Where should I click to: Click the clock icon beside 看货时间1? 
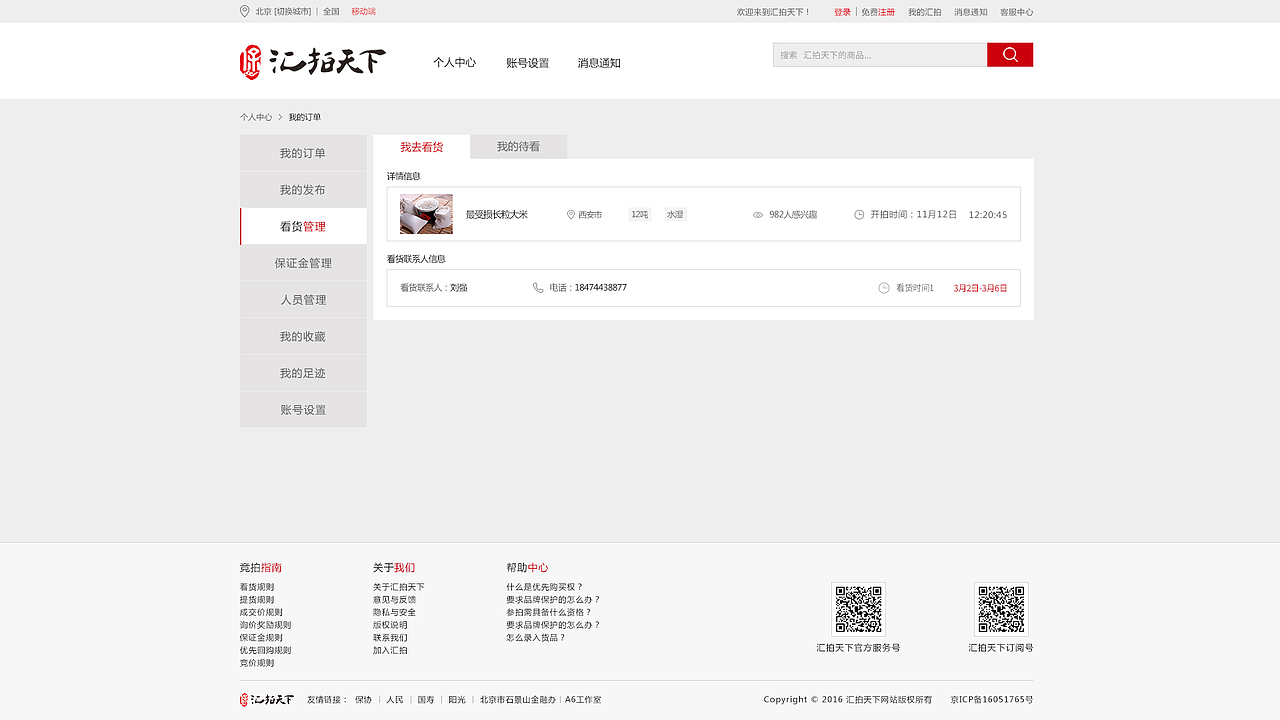click(x=881, y=287)
